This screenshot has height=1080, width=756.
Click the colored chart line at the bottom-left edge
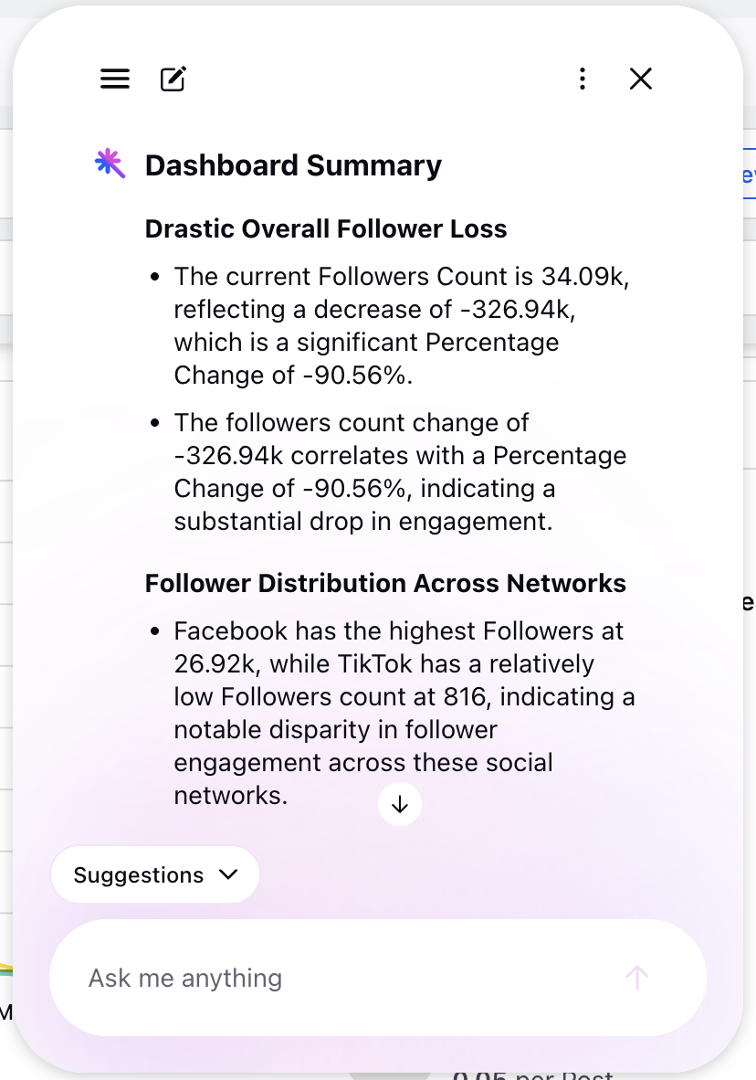(x=6, y=969)
